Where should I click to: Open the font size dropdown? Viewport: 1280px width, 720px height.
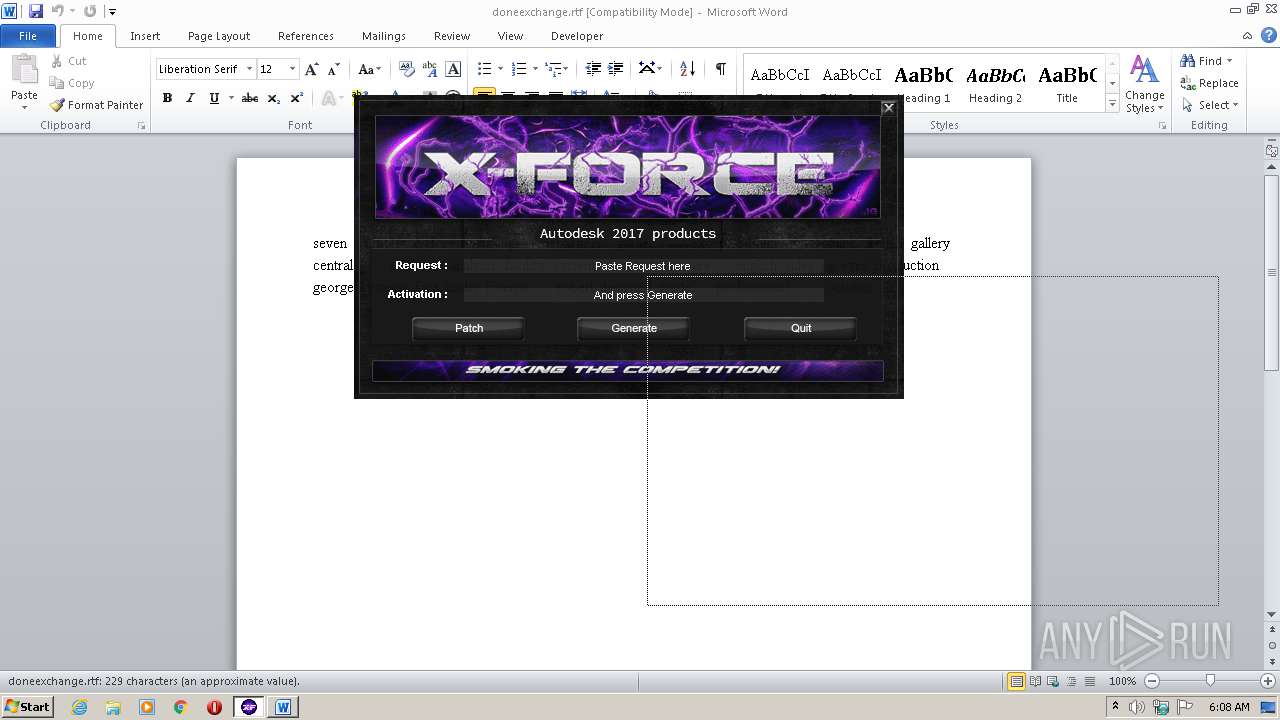[292, 69]
